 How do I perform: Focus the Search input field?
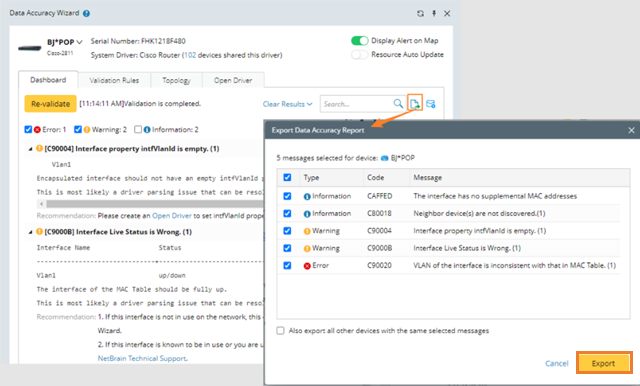coord(357,104)
